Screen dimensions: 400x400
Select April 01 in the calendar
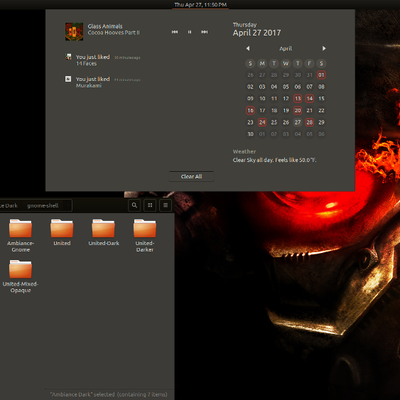[x=321, y=75]
